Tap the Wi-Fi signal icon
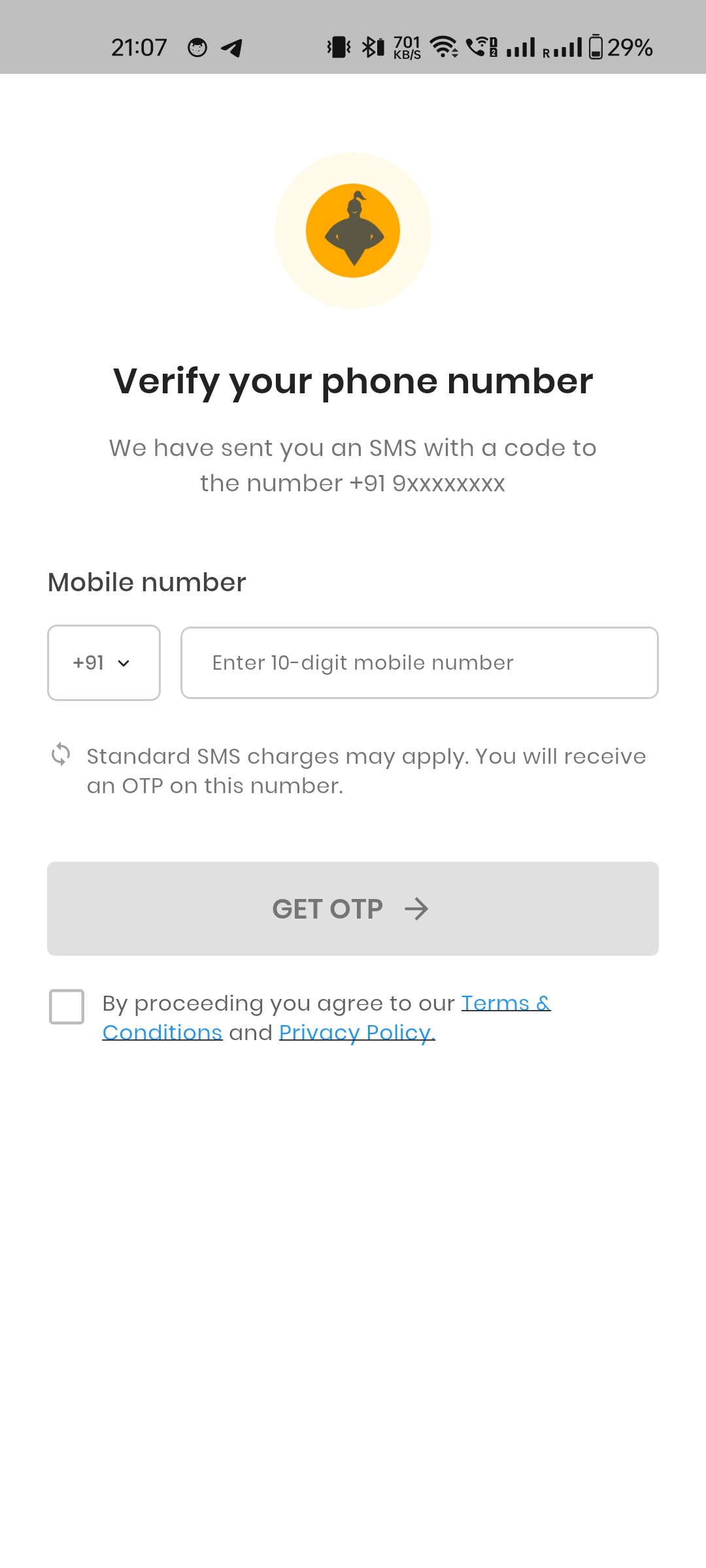 [x=444, y=47]
